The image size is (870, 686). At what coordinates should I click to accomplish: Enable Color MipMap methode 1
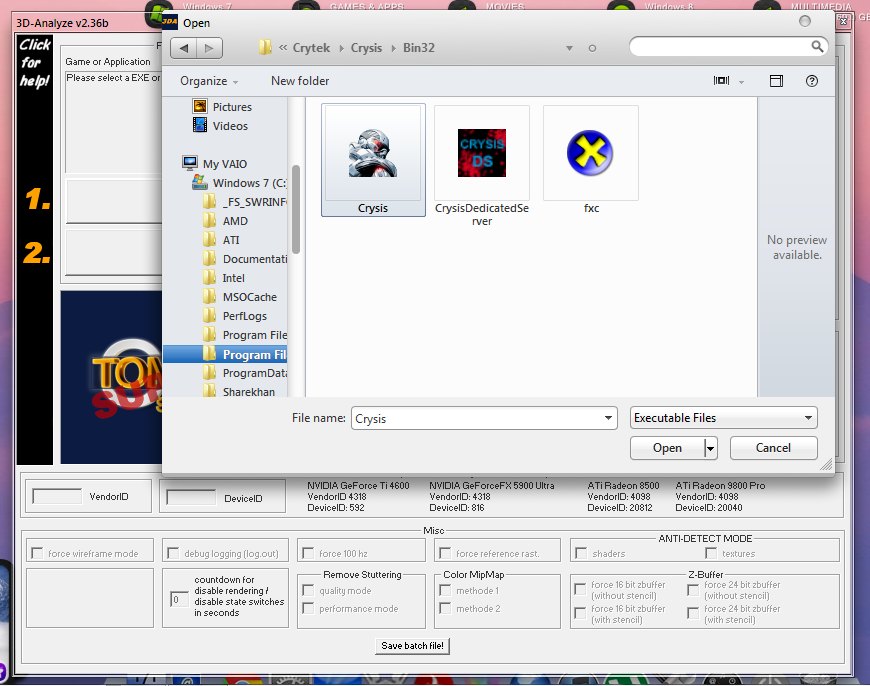tap(445, 591)
